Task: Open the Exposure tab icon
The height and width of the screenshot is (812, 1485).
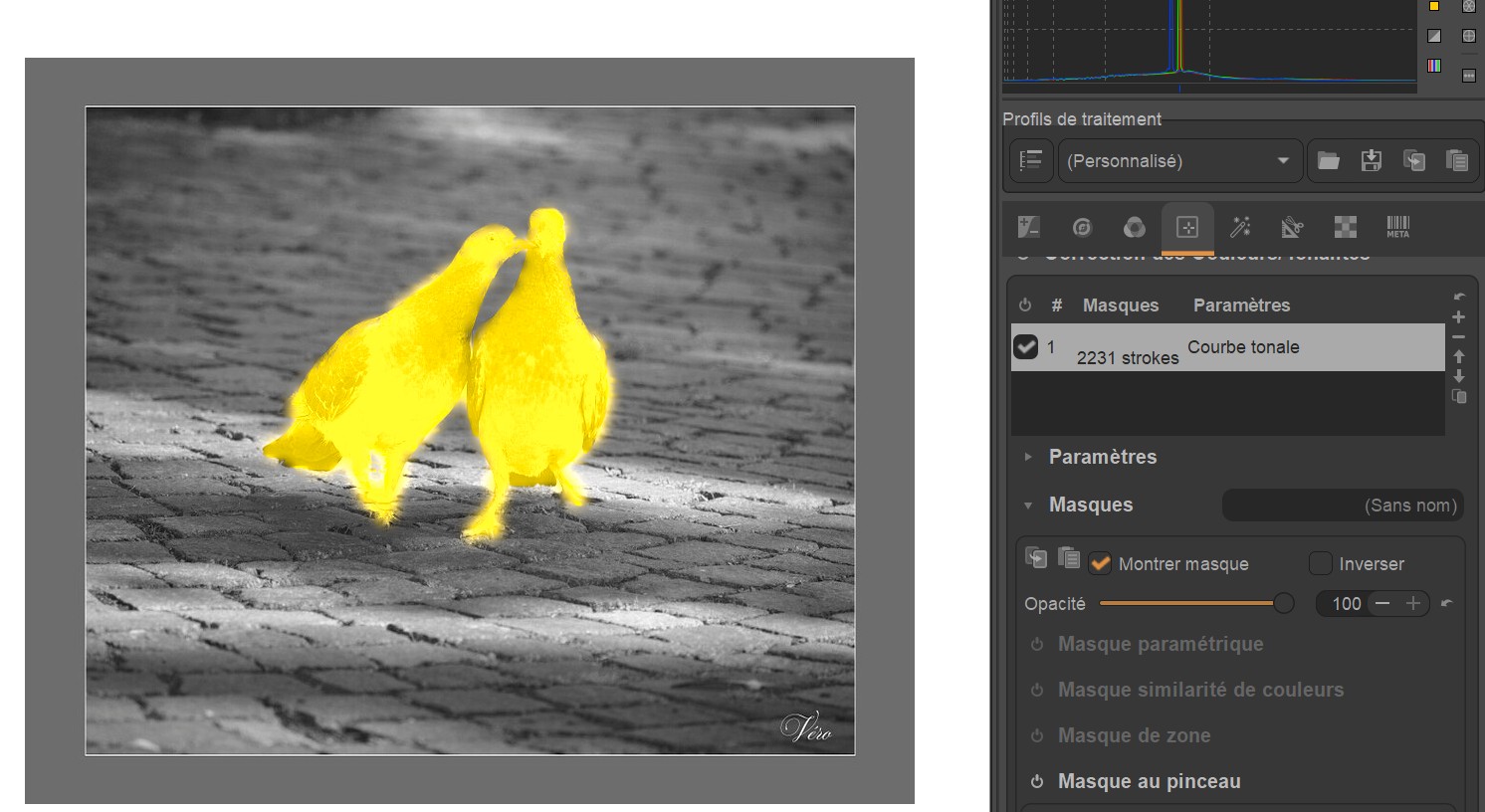Action: click(1029, 227)
